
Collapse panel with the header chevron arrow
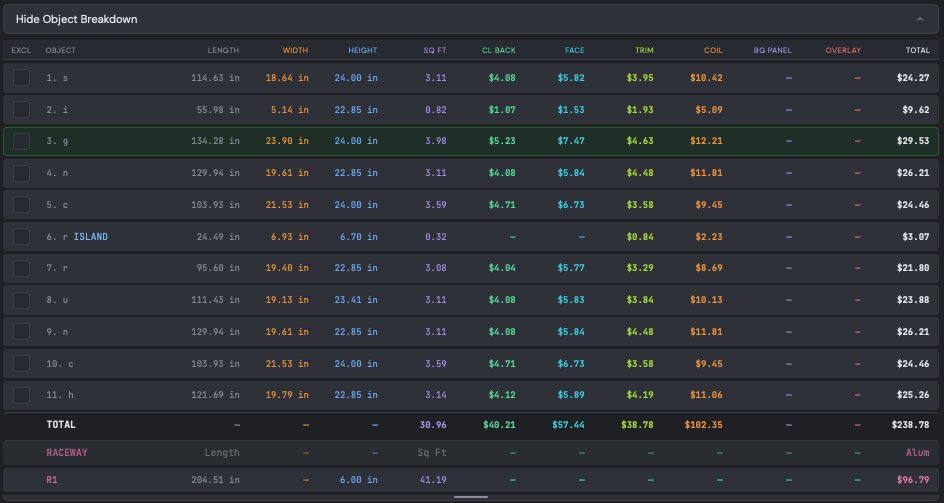(919, 19)
